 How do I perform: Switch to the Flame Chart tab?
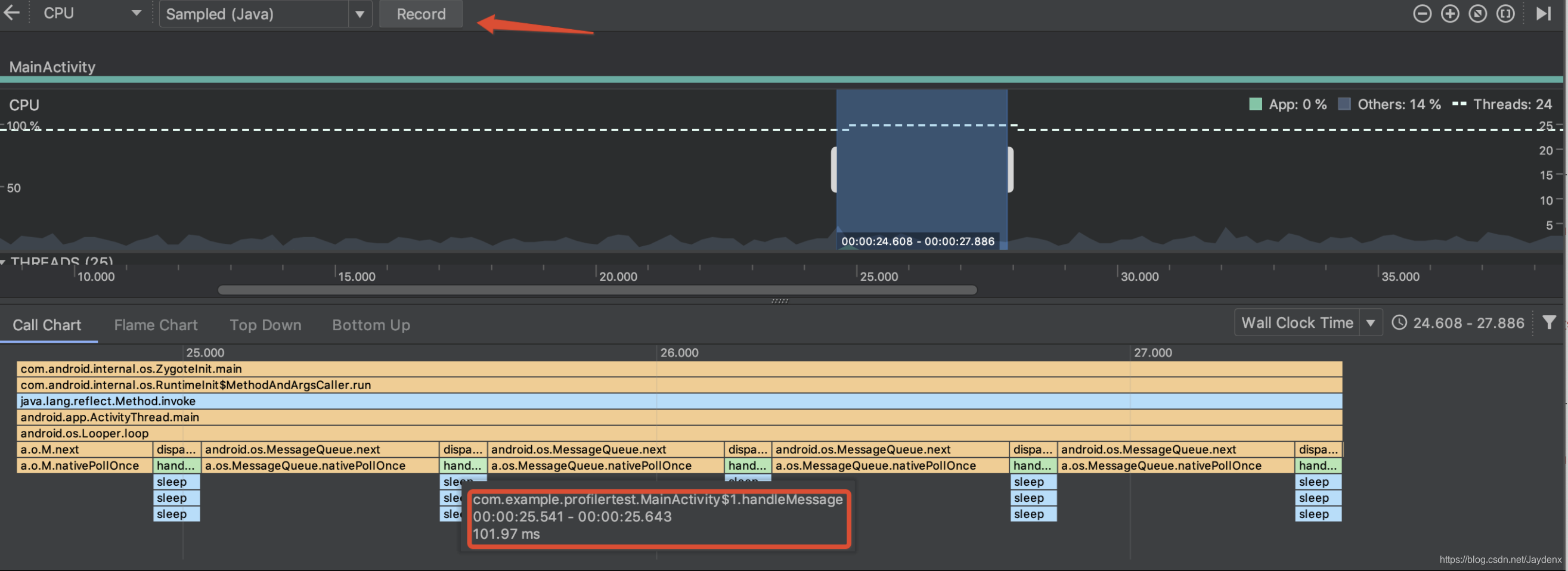tap(156, 325)
